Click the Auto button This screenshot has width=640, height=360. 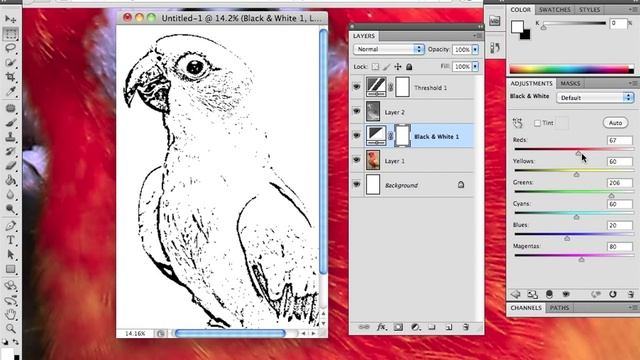click(x=615, y=123)
